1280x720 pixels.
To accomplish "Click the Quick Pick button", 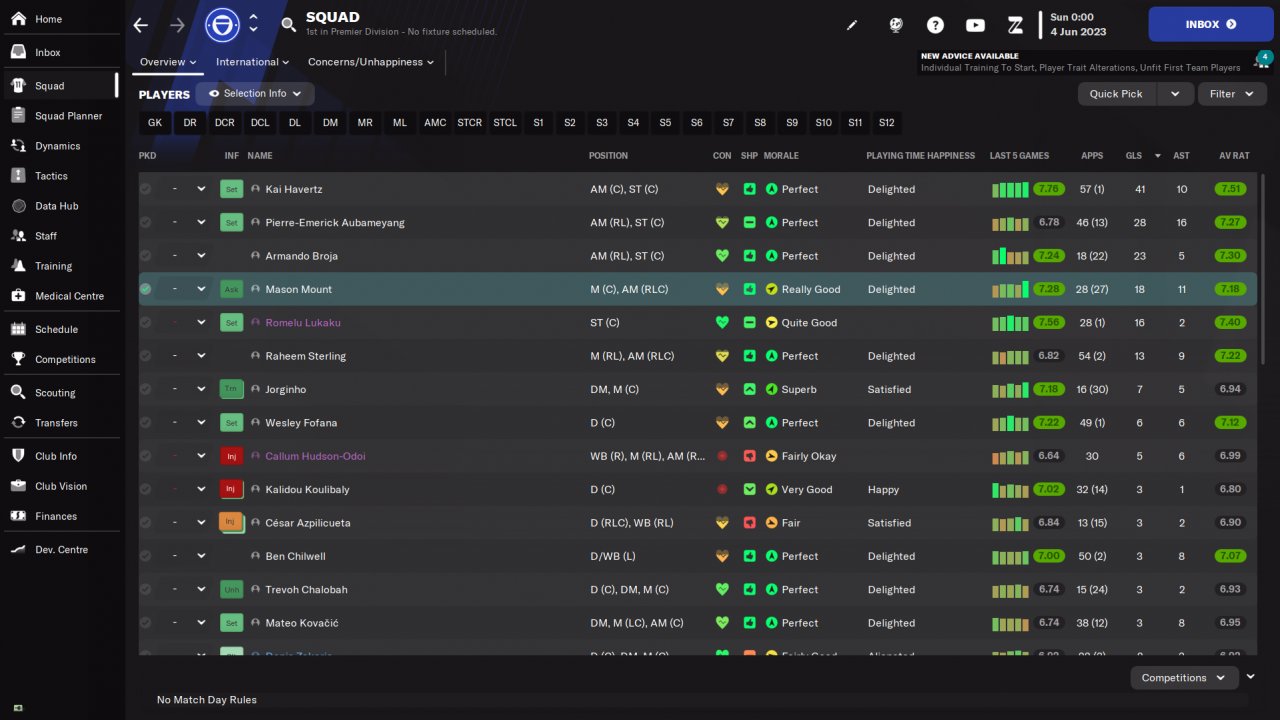I will pos(1116,94).
